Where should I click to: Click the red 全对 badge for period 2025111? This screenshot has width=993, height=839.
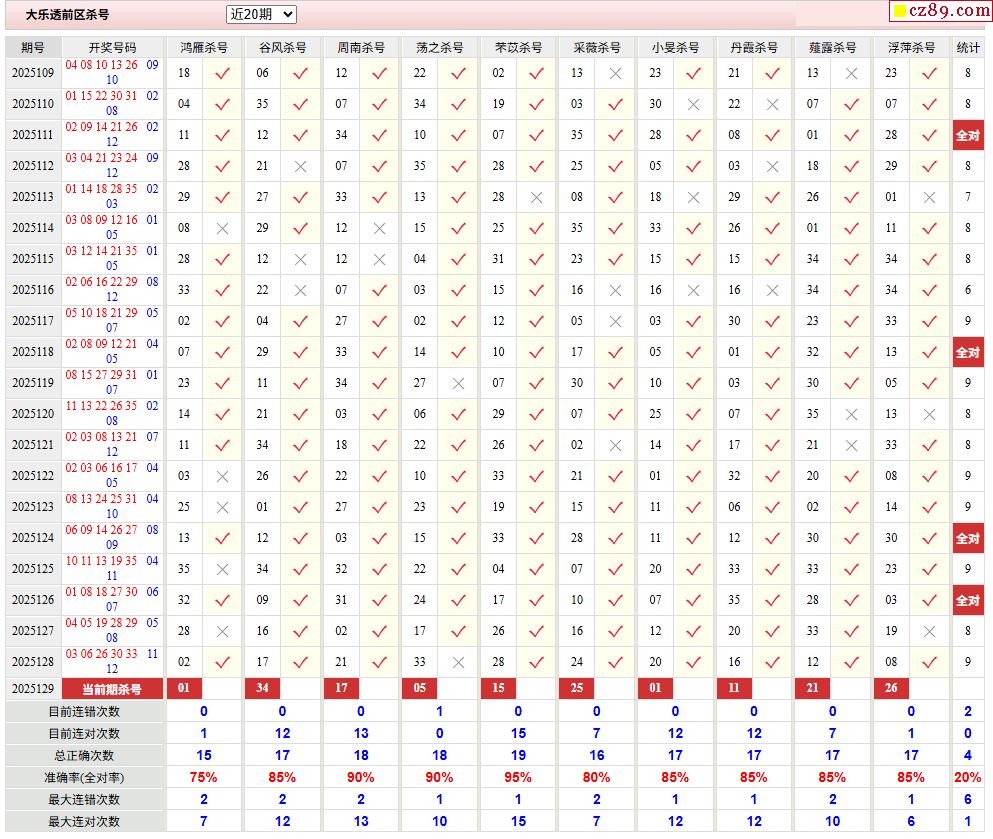pyautogui.click(x=968, y=135)
